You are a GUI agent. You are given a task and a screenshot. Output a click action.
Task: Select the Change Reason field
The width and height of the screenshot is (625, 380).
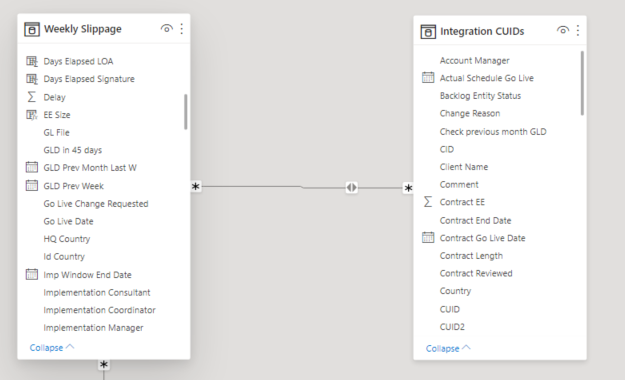coord(470,113)
